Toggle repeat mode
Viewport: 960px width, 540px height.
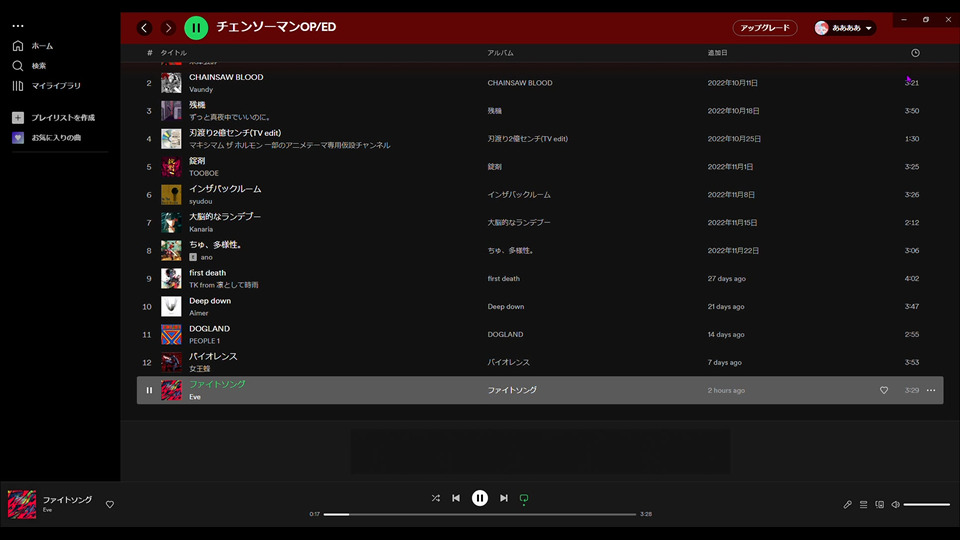coord(523,499)
